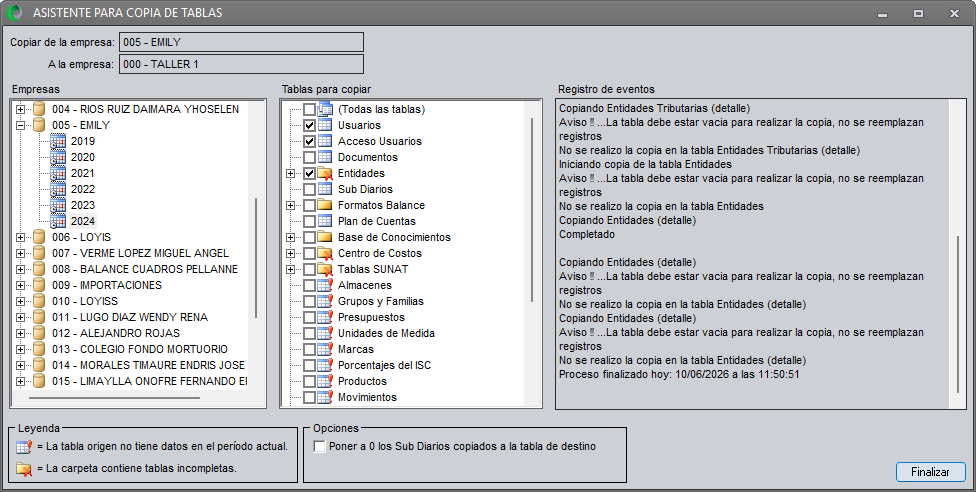Expand the Formatos Balance folder
976x492 pixels.
click(x=290, y=206)
